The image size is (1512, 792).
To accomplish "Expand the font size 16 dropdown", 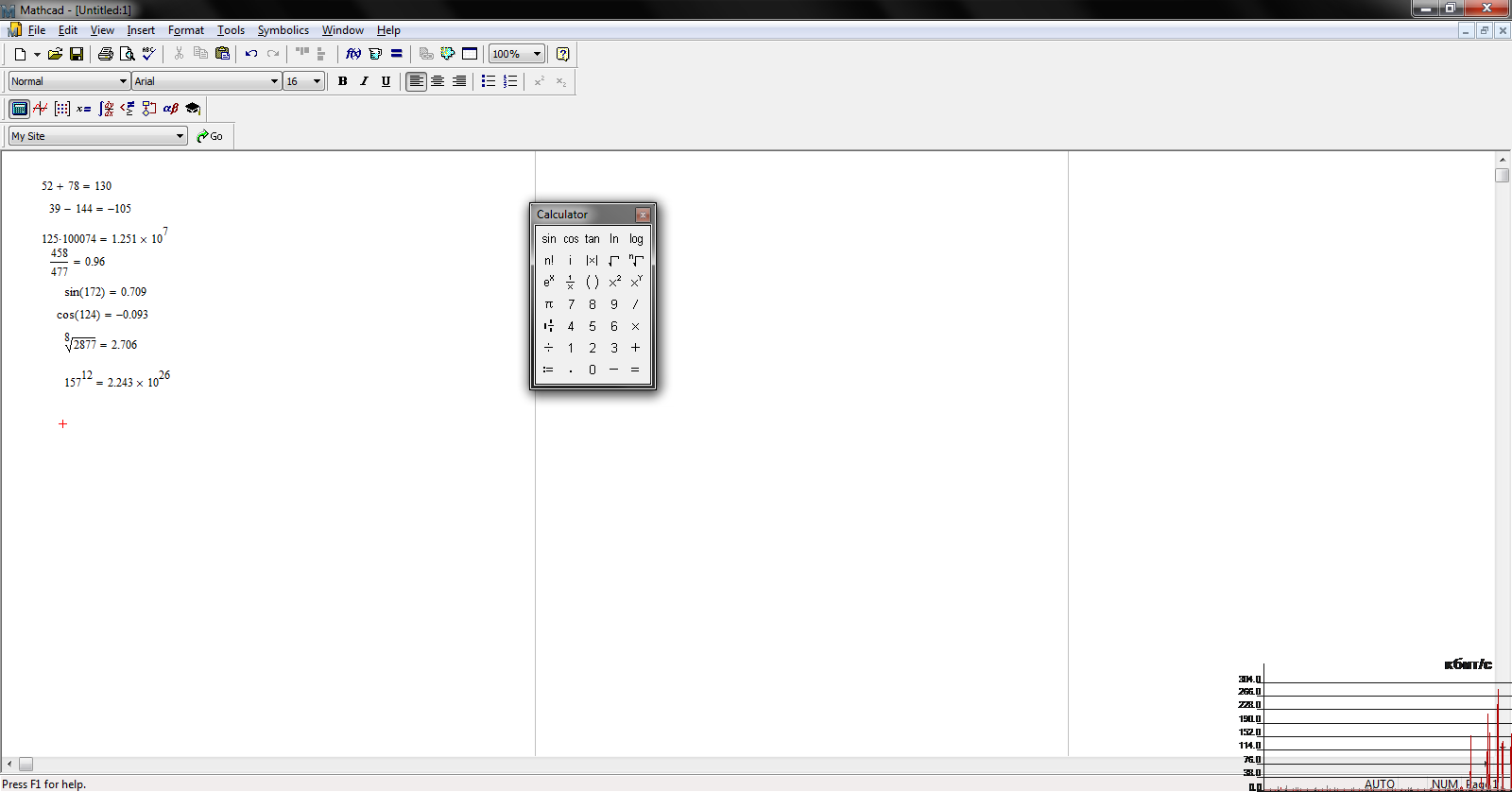I will click(x=317, y=81).
